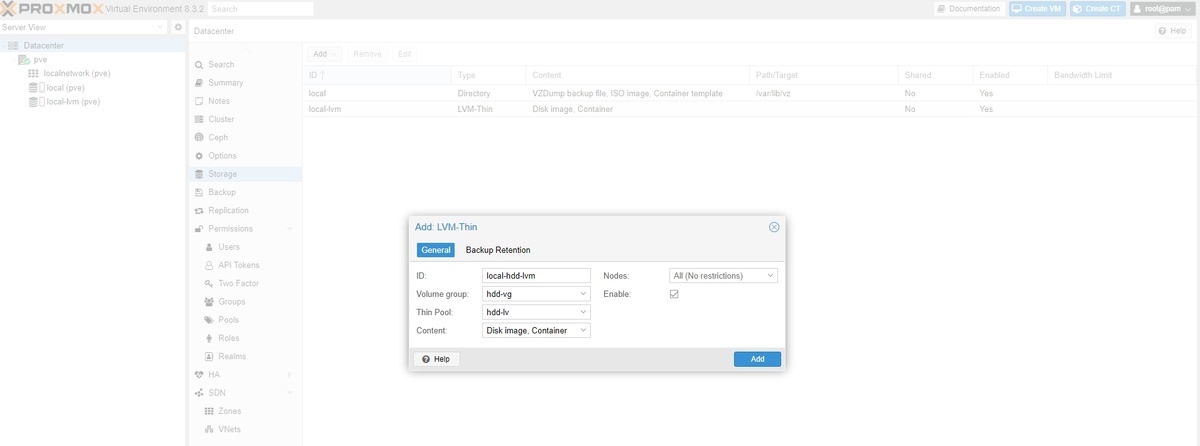Open the HA section
The height and width of the screenshot is (446, 1200).
214,375
